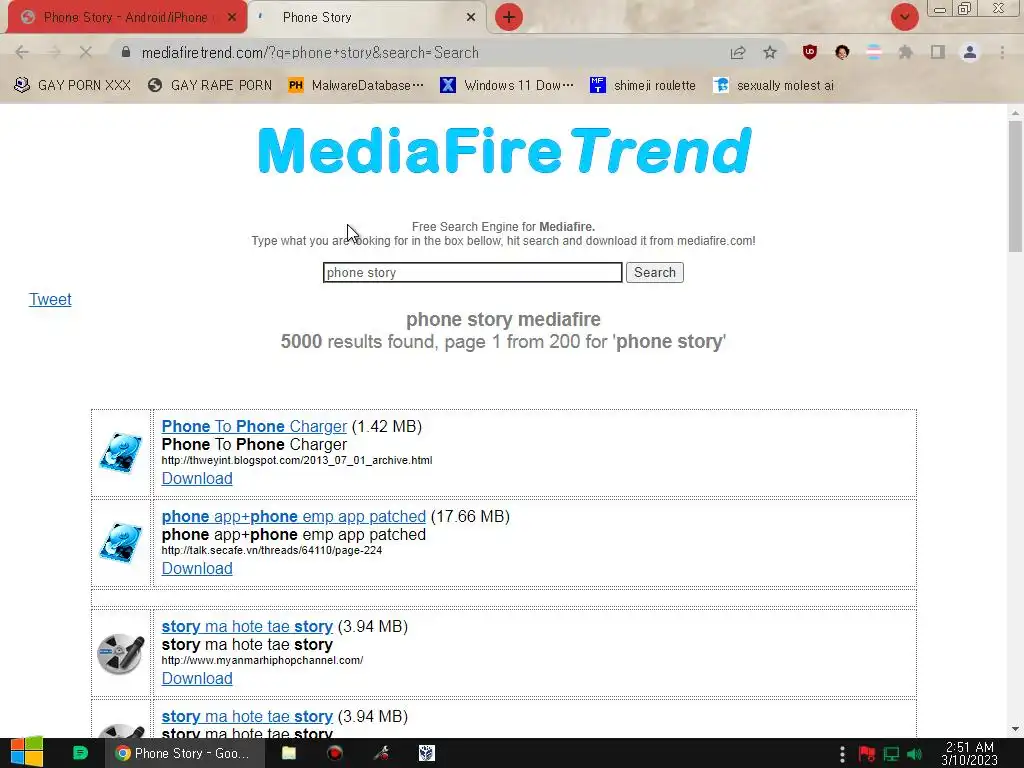View site info via lock icon

[126, 52]
